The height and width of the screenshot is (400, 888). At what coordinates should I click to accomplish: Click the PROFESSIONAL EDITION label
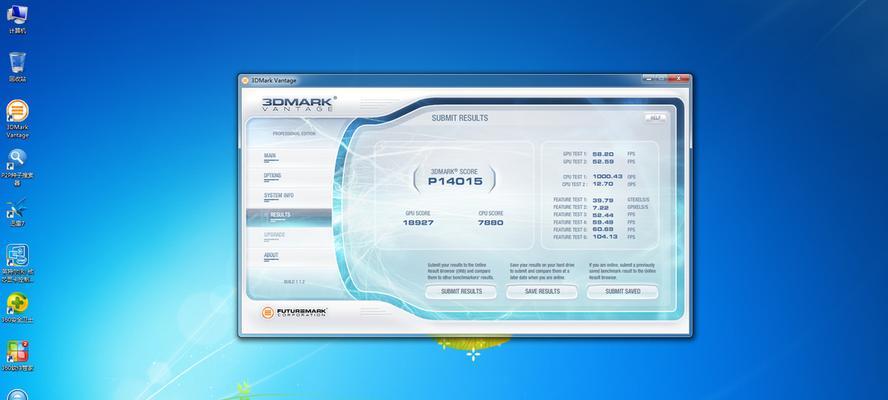(294, 134)
